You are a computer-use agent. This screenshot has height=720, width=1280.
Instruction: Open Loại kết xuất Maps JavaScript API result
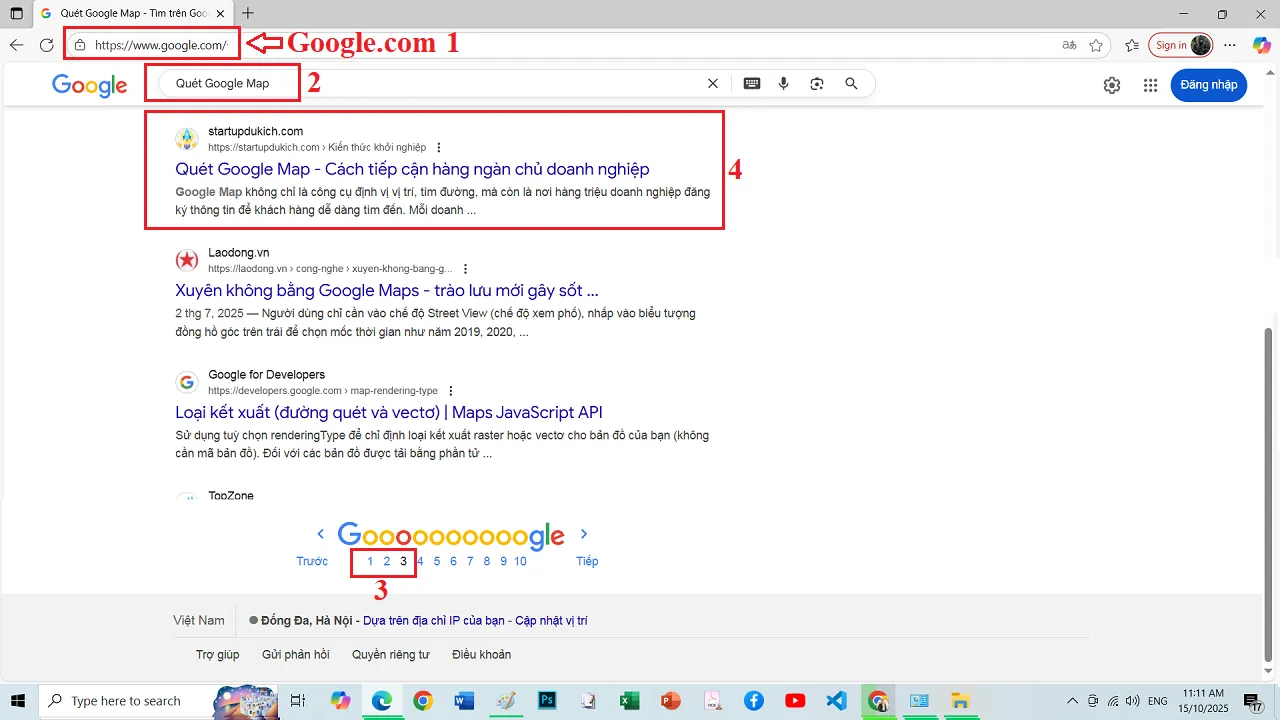389,412
